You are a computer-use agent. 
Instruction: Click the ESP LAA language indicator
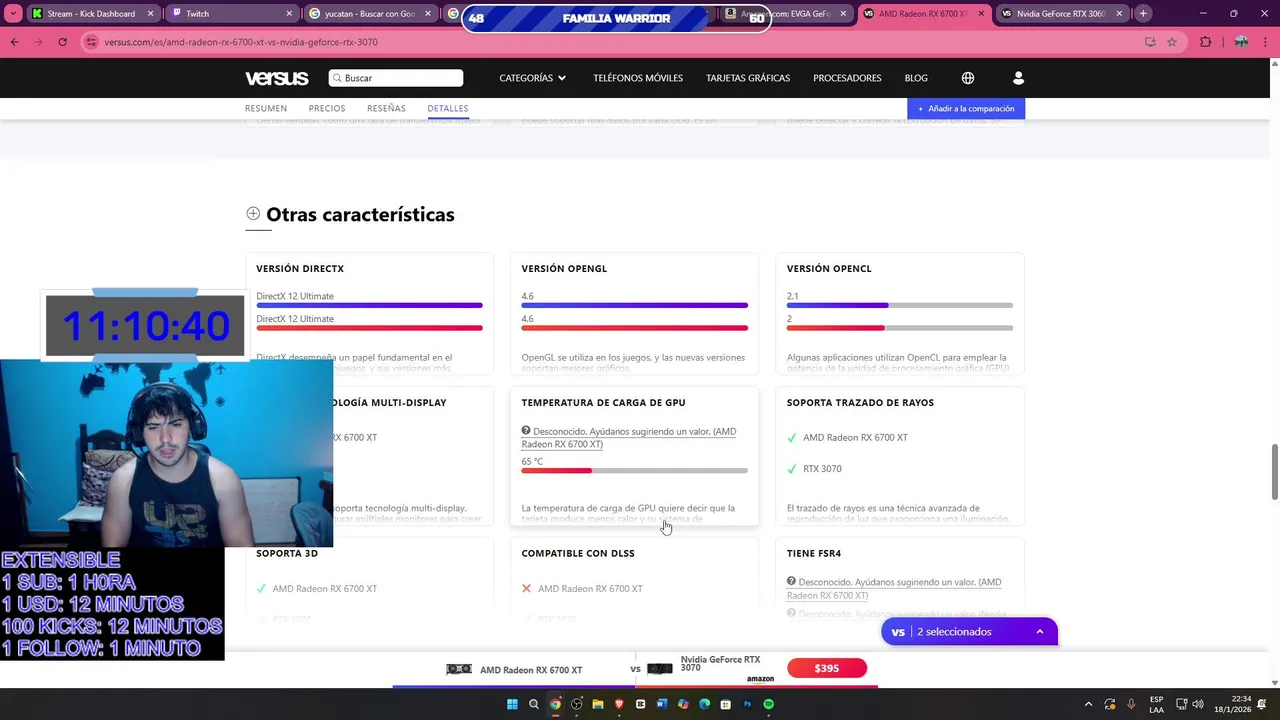pyautogui.click(x=1156, y=704)
